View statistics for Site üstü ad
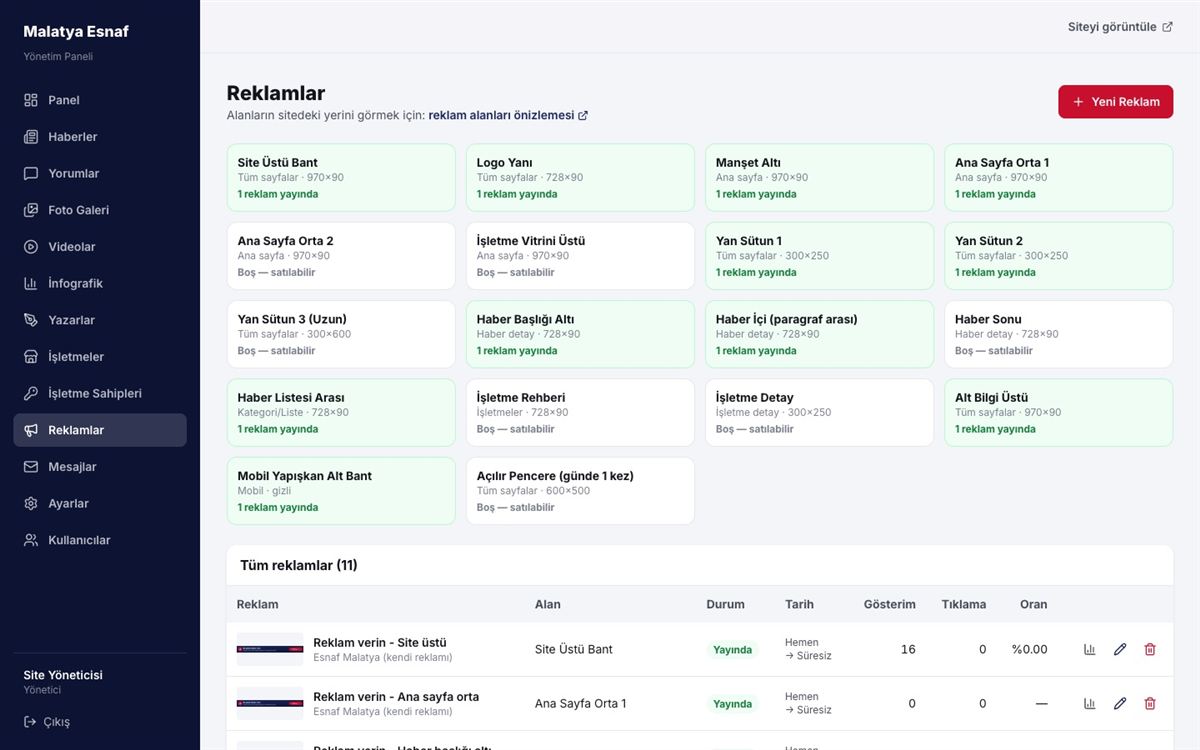Screen dimensions: 1200x750 (1090, 649)
